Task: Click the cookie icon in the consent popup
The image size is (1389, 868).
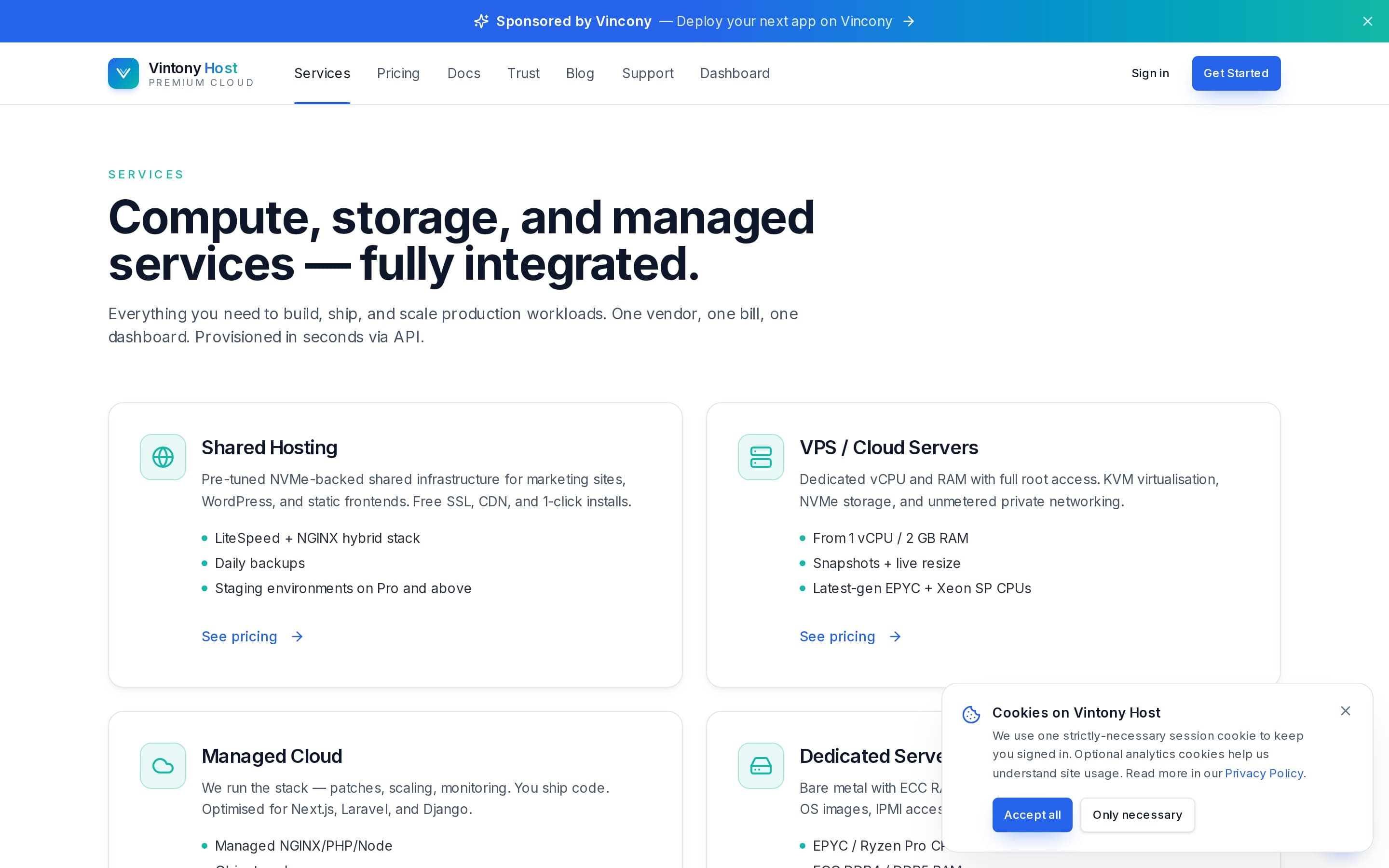Action: point(971,714)
